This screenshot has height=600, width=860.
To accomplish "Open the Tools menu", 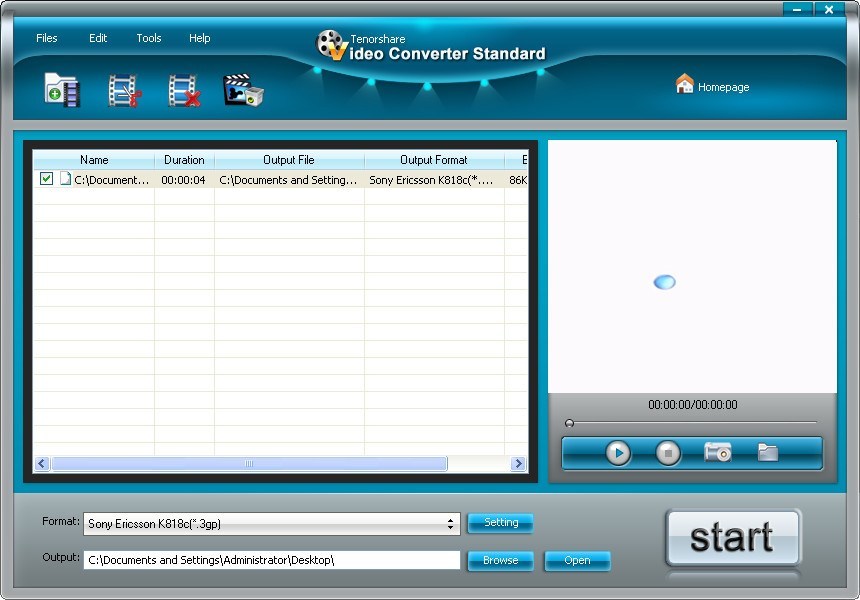I will tap(148, 38).
